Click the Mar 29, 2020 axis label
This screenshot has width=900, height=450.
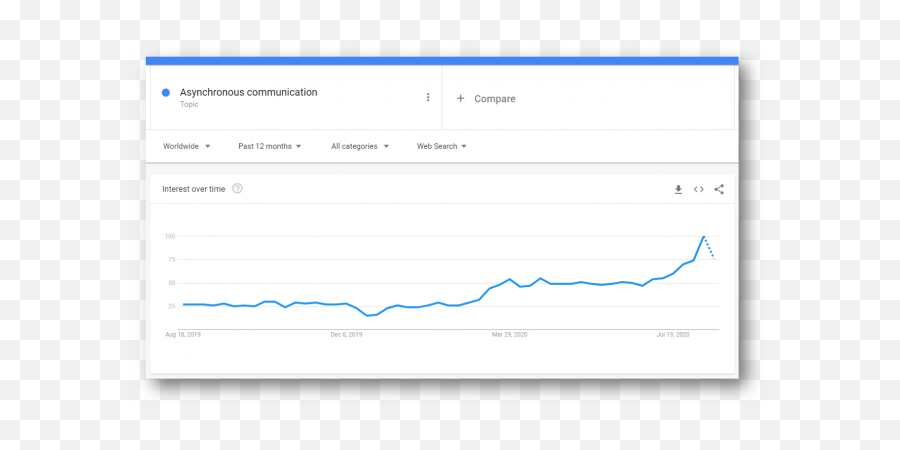click(x=510, y=335)
